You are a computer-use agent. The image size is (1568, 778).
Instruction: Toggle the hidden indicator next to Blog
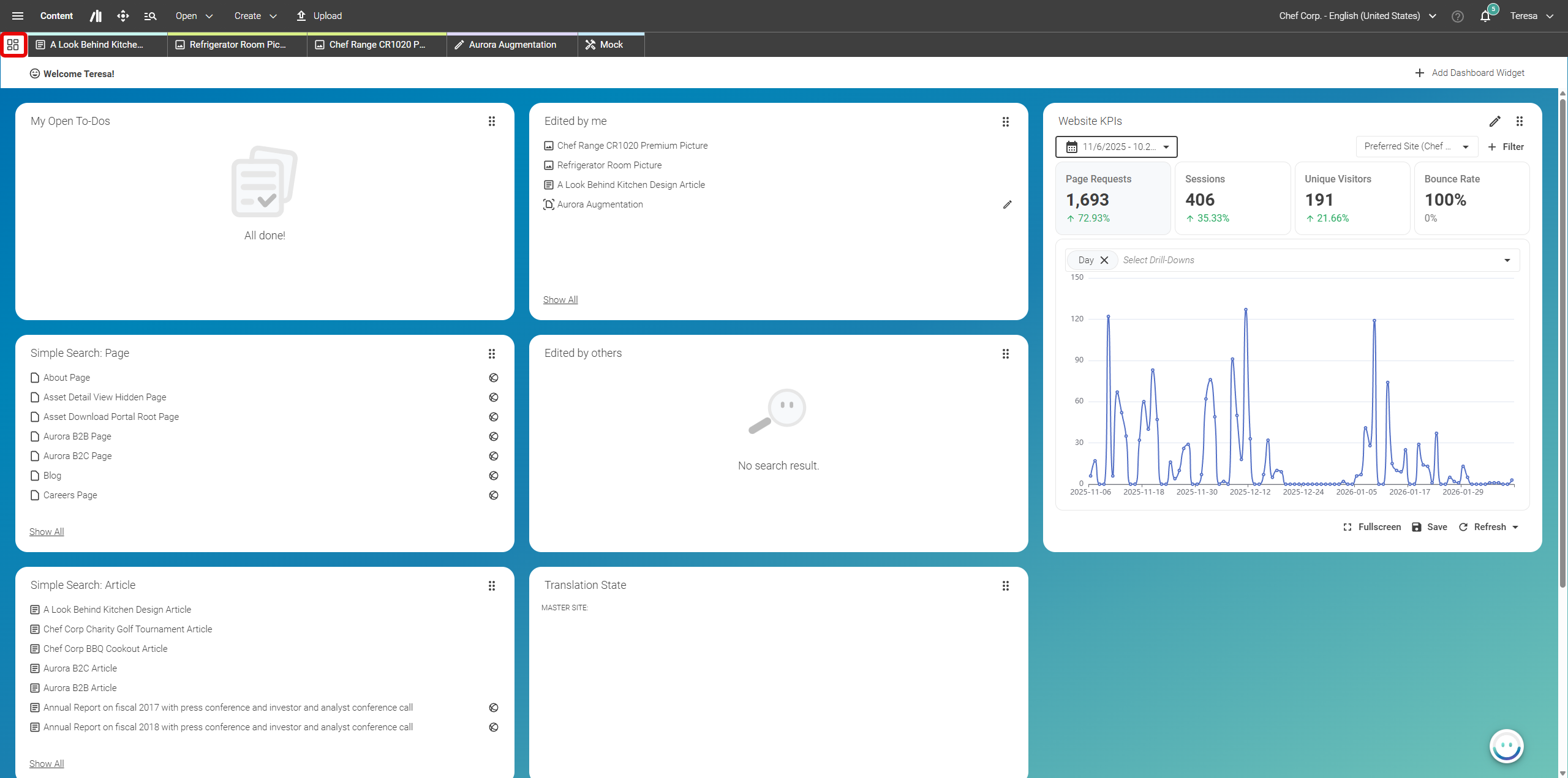click(494, 476)
